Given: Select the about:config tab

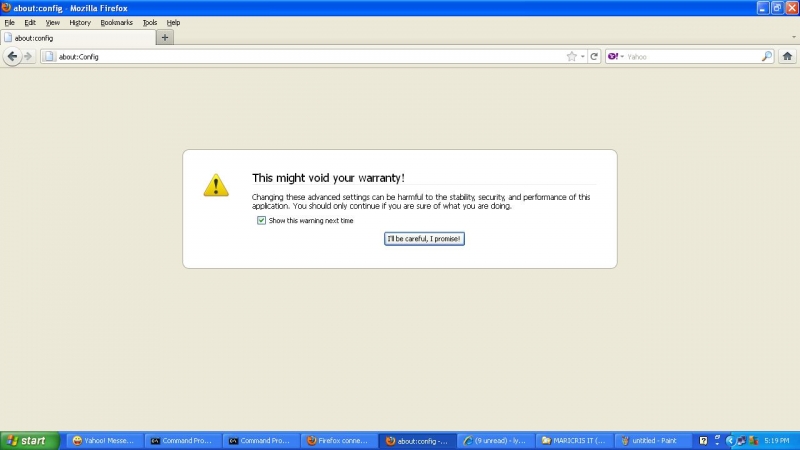Looking at the screenshot, I should 78,37.
